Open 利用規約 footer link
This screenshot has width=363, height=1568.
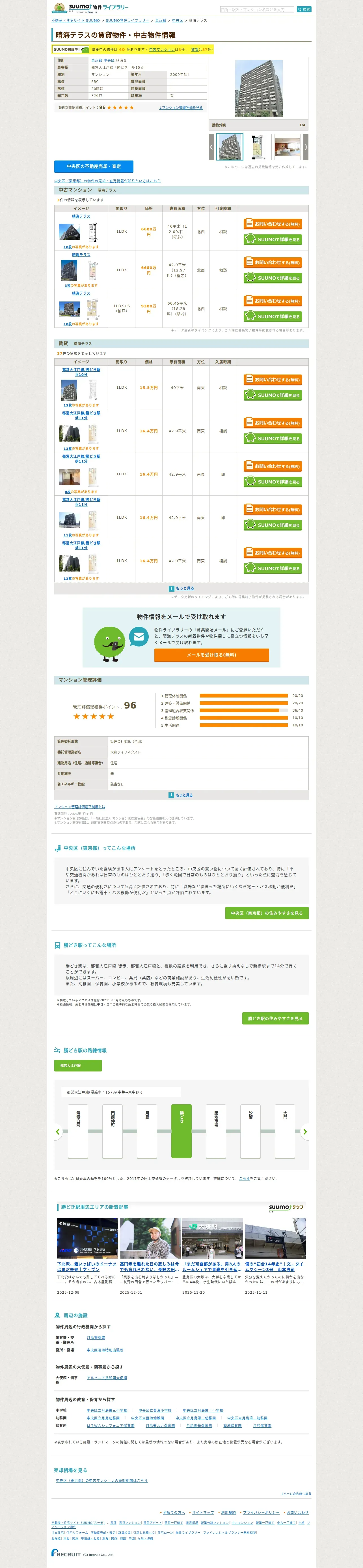[x=229, y=1513]
